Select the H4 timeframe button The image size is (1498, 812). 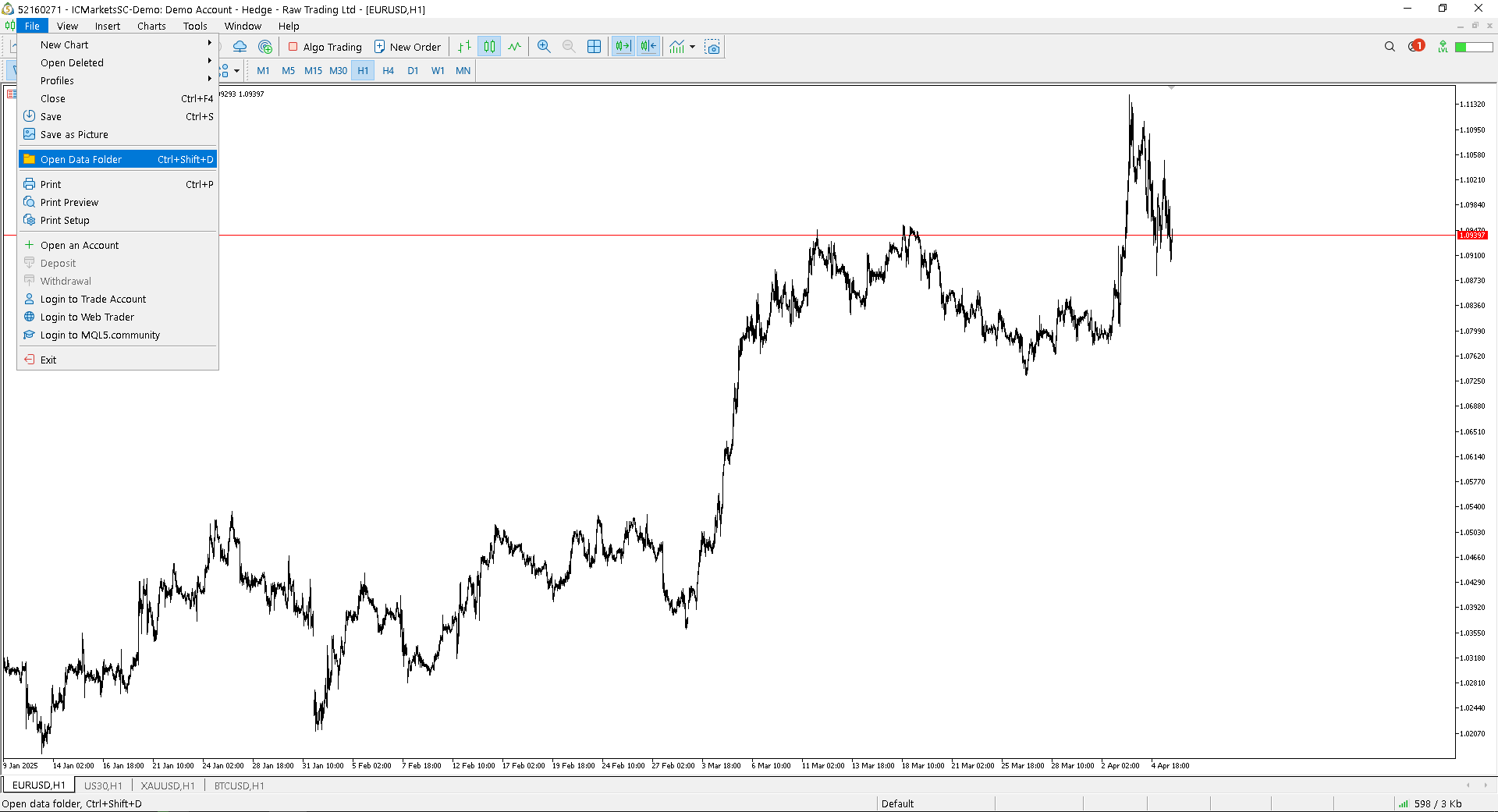[388, 70]
